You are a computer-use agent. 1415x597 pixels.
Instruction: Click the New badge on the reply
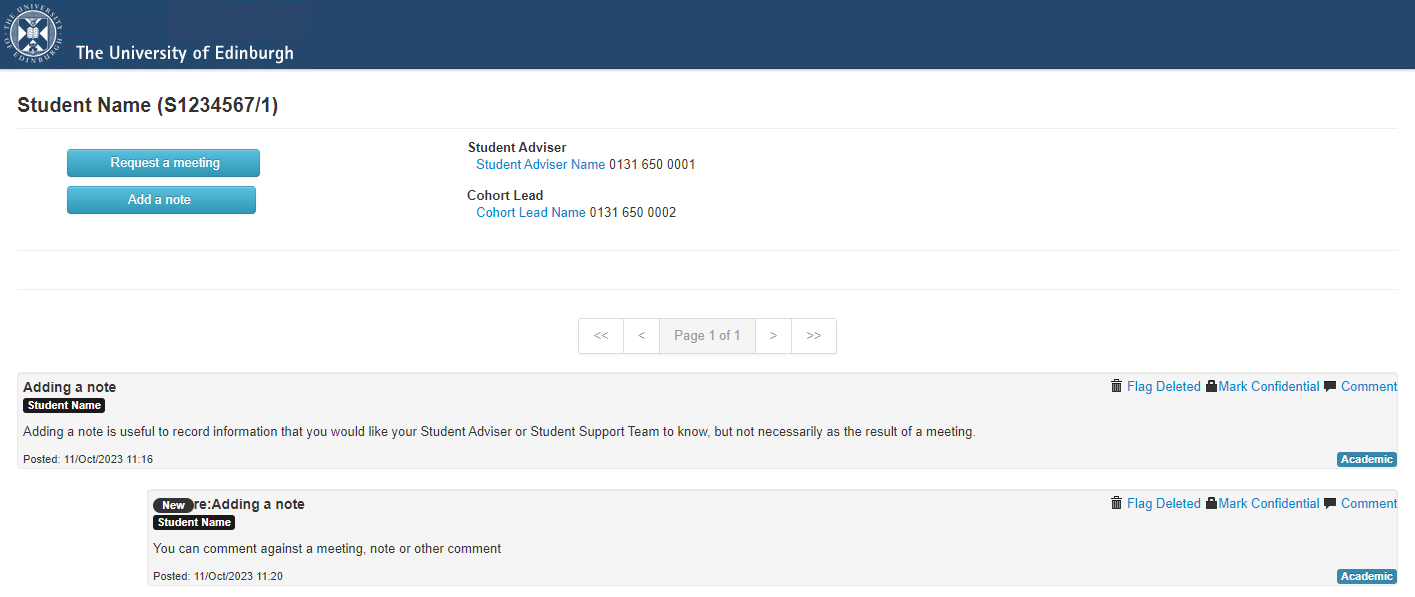(173, 505)
